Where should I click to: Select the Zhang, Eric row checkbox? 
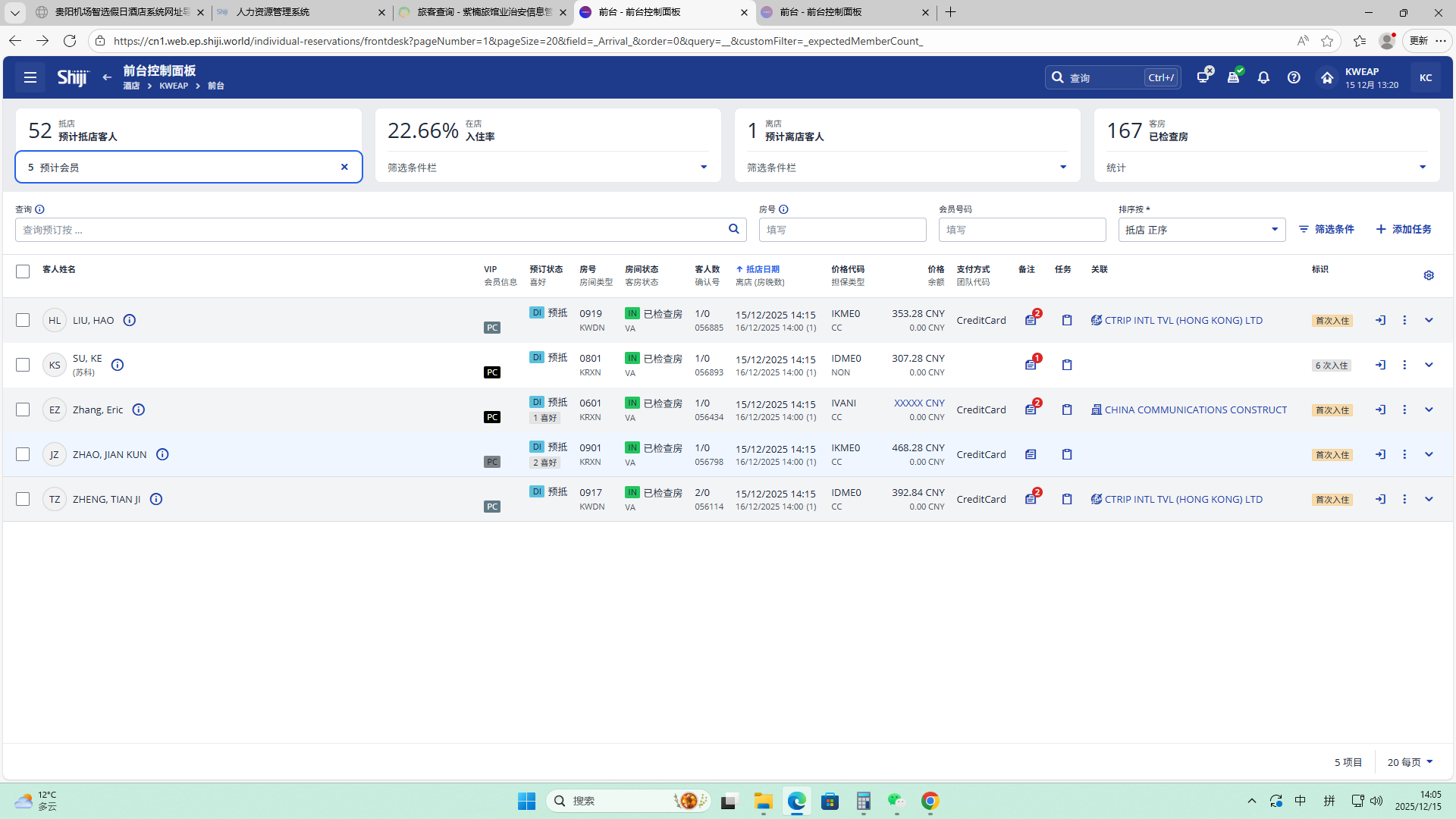tap(23, 409)
